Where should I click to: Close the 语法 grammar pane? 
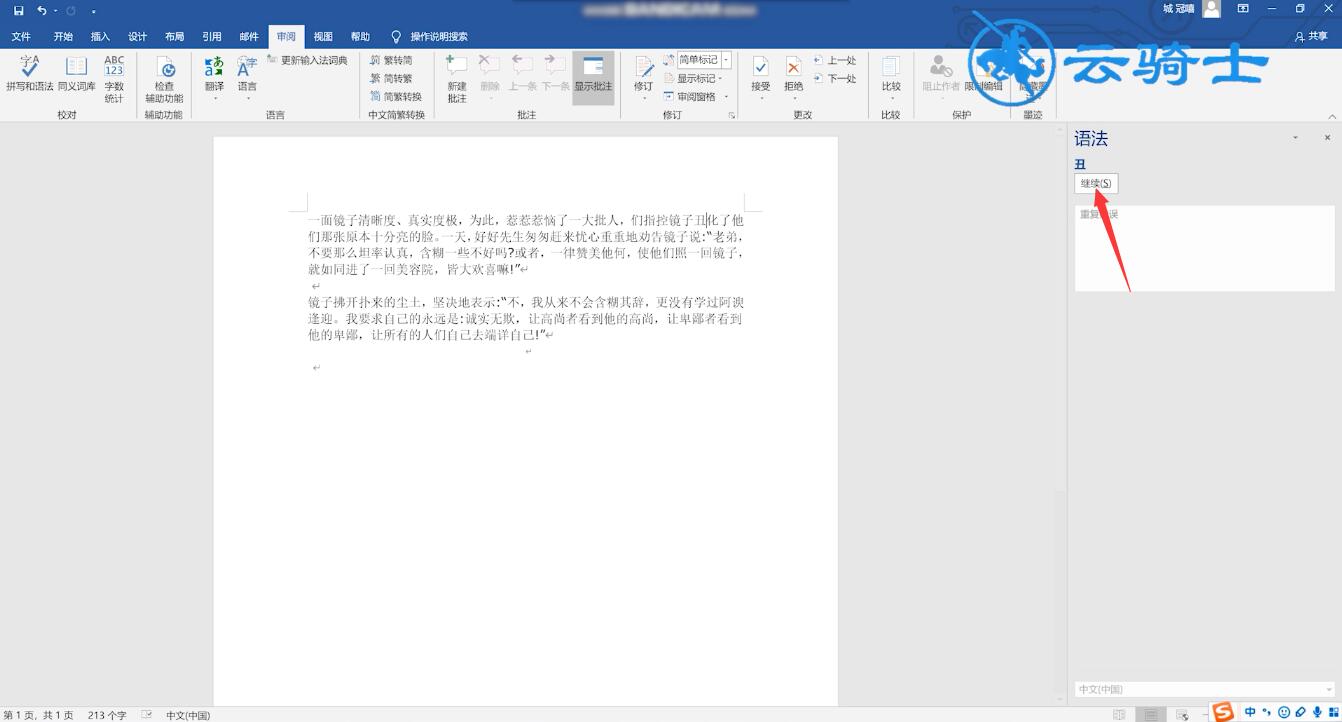(x=1328, y=138)
